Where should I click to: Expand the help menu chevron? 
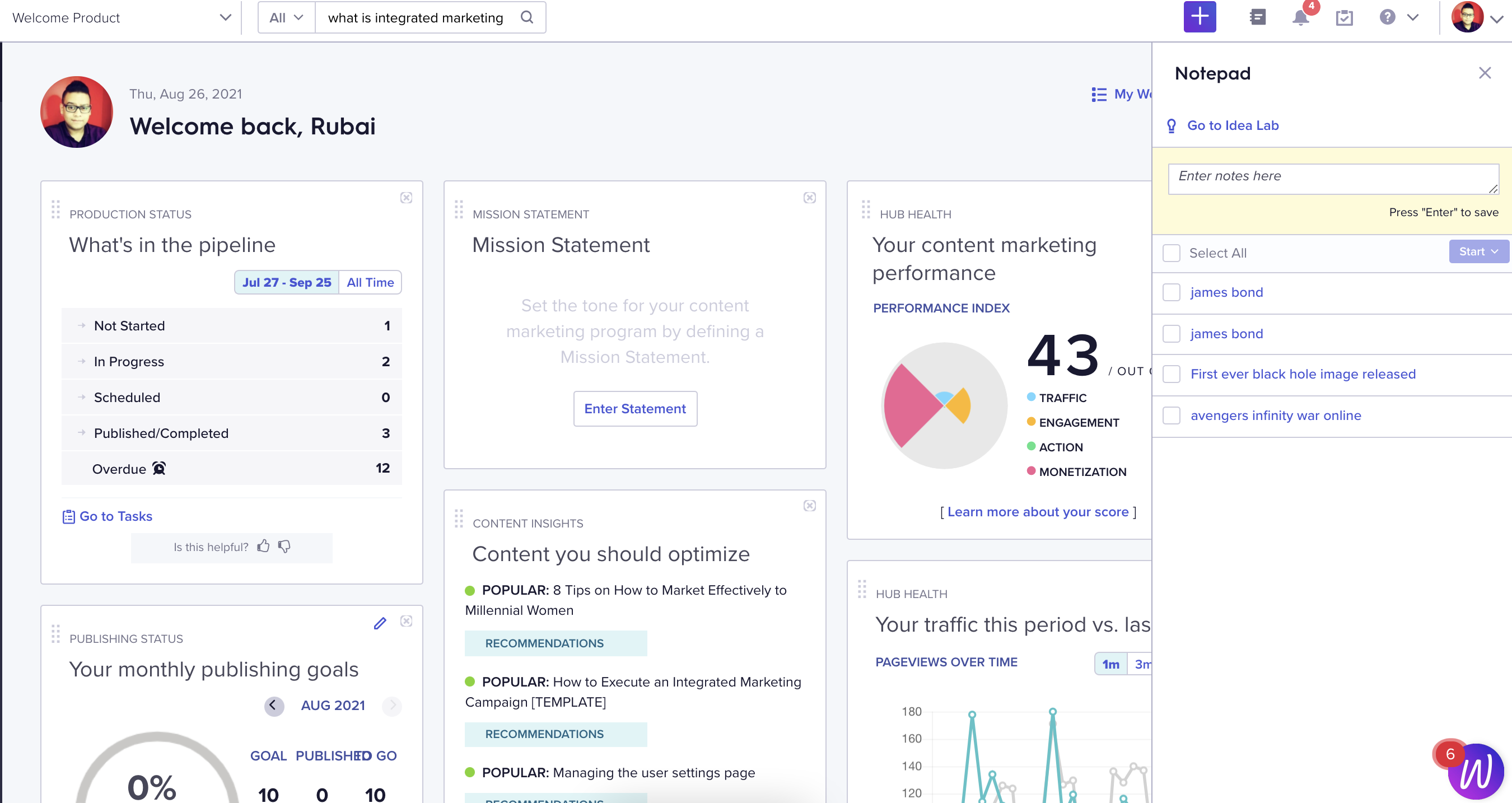tap(1412, 17)
